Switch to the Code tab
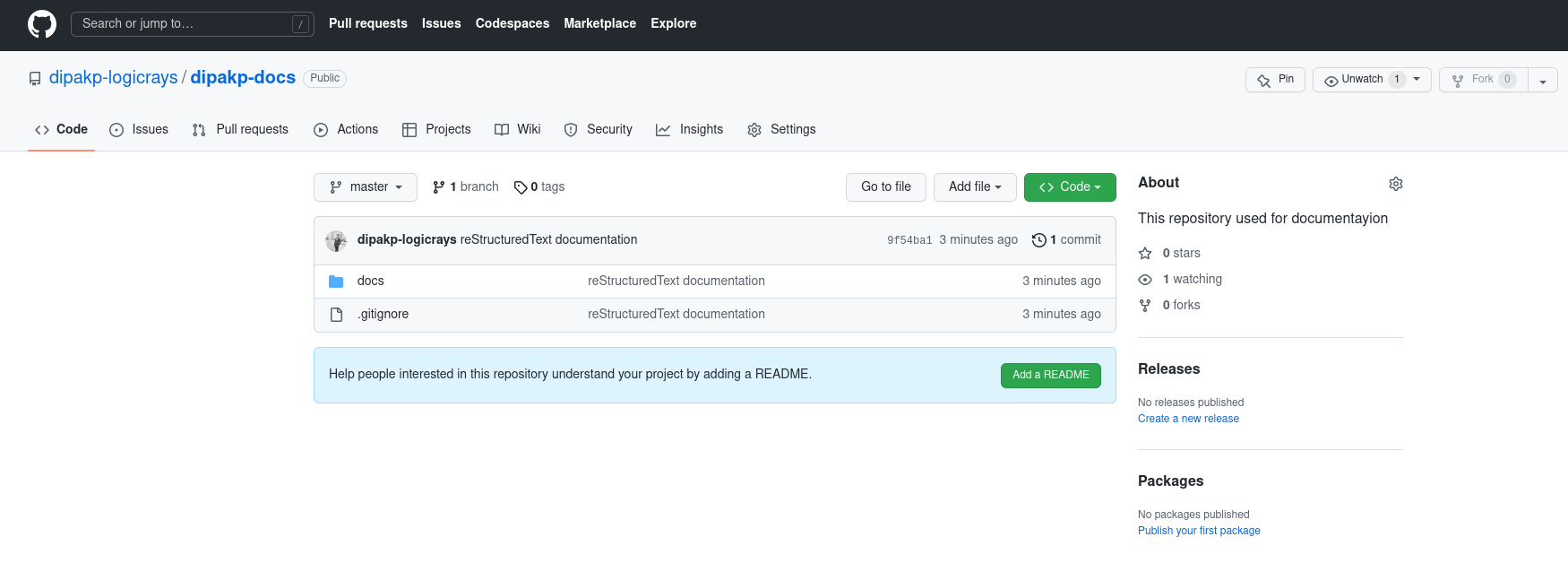This screenshot has height=563, width=1568. 61,130
